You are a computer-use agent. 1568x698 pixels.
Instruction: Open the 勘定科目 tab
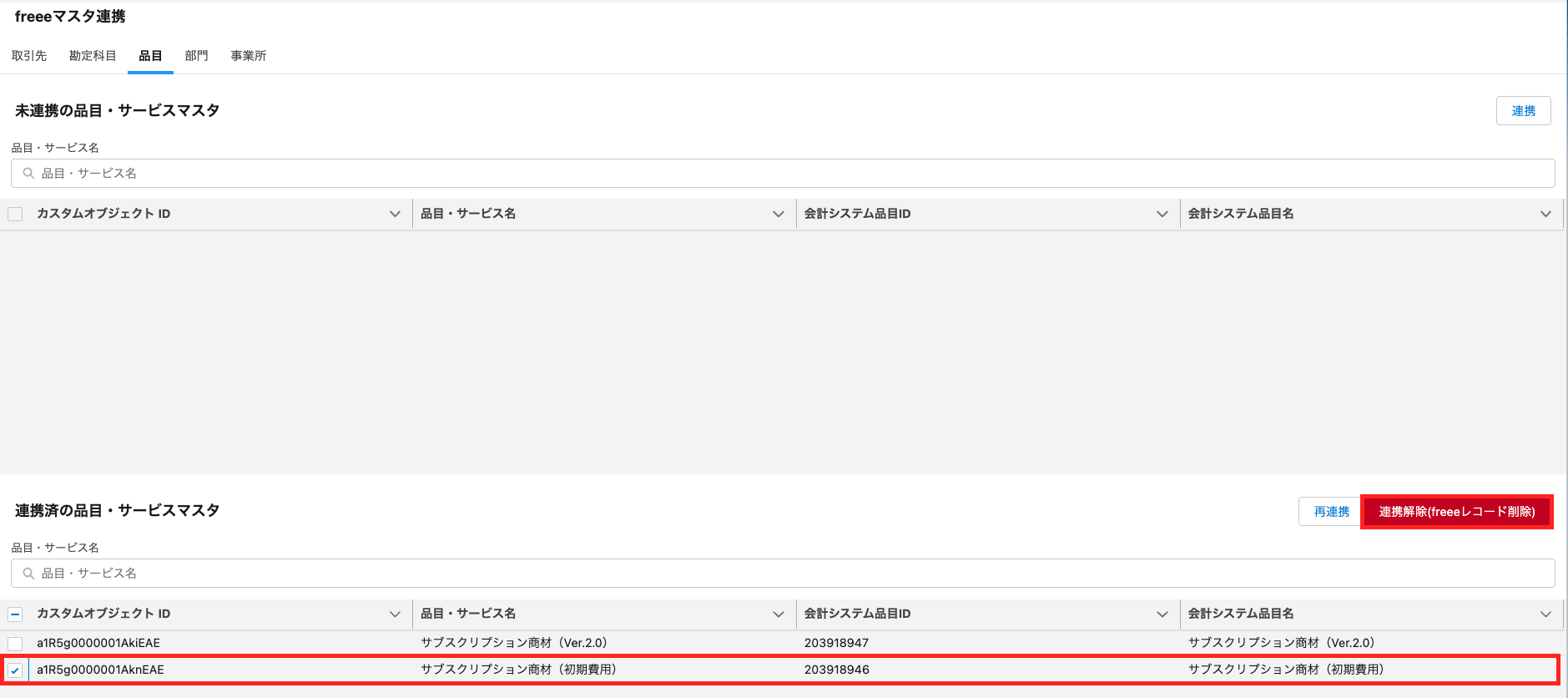coord(93,56)
